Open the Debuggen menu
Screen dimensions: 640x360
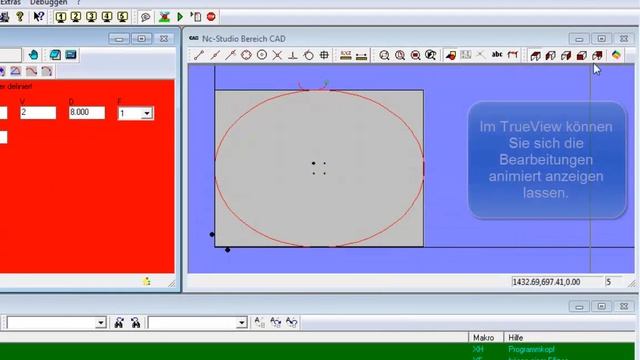tap(49, 2)
